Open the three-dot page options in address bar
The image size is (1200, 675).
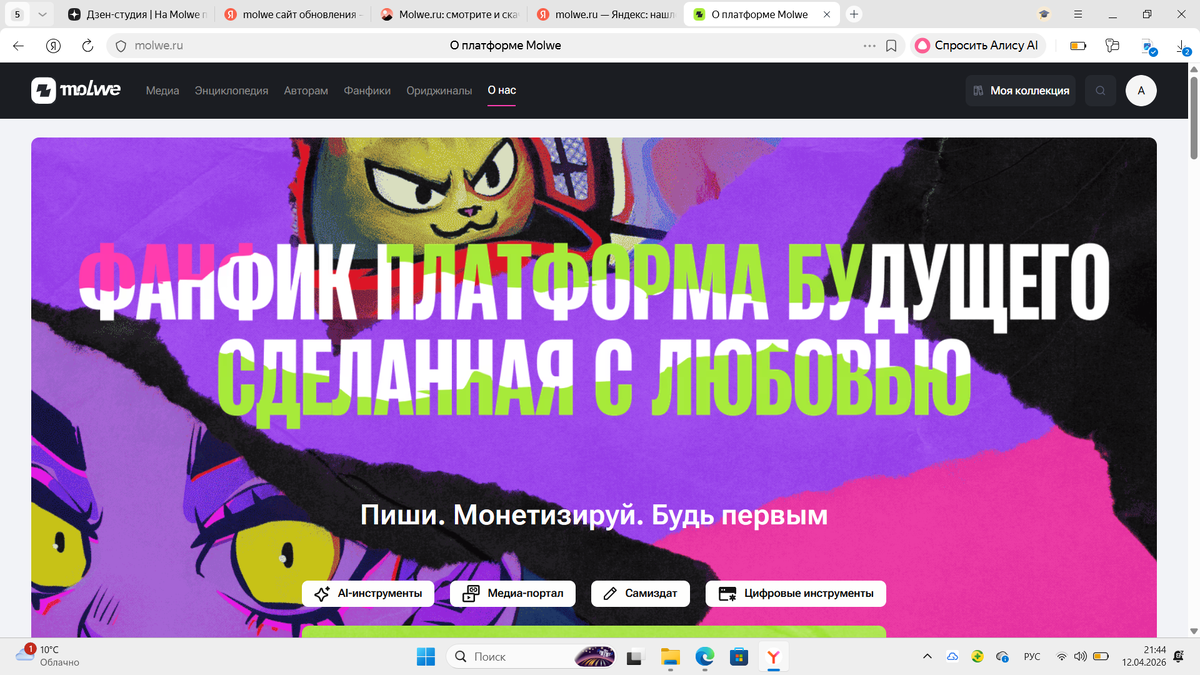click(x=869, y=46)
